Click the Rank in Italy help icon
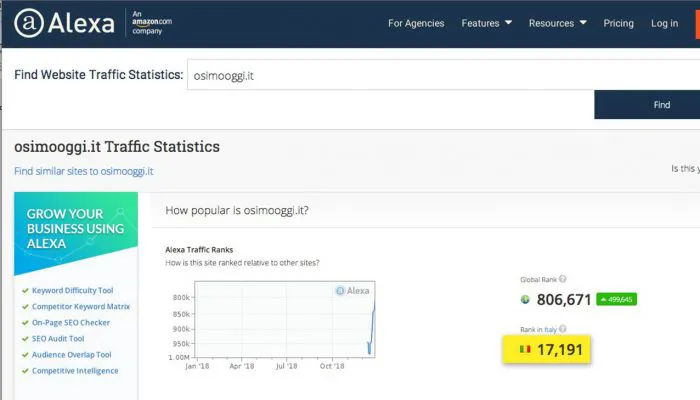The width and height of the screenshot is (700, 400). [x=562, y=329]
